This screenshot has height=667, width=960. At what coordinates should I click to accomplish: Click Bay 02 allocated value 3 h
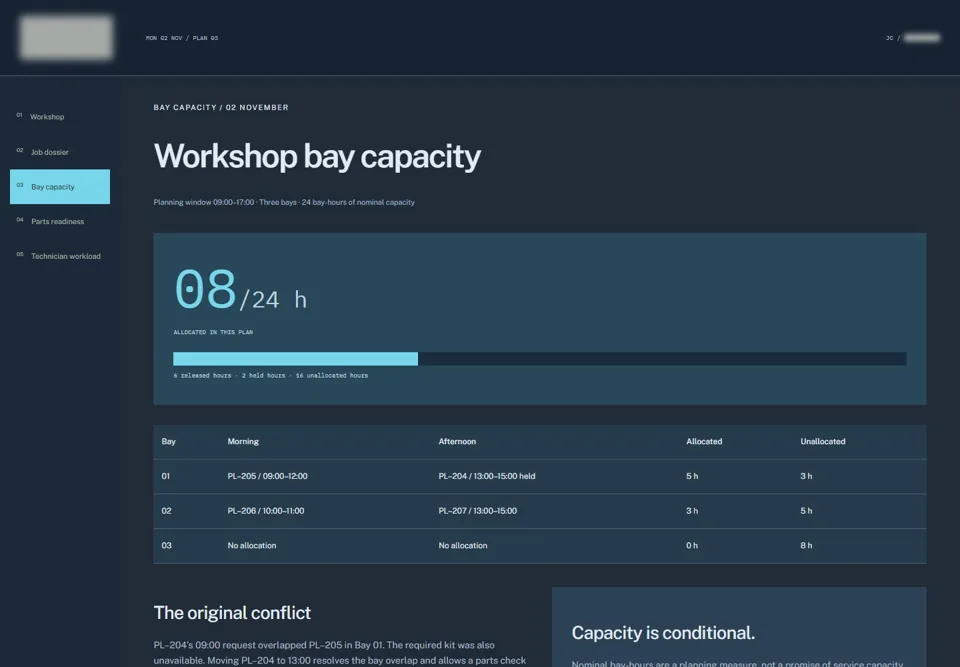coord(692,511)
